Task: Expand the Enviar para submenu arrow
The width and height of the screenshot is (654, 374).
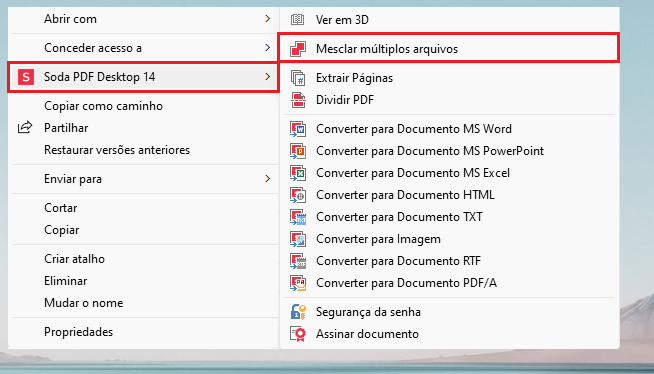Action: [267, 179]
